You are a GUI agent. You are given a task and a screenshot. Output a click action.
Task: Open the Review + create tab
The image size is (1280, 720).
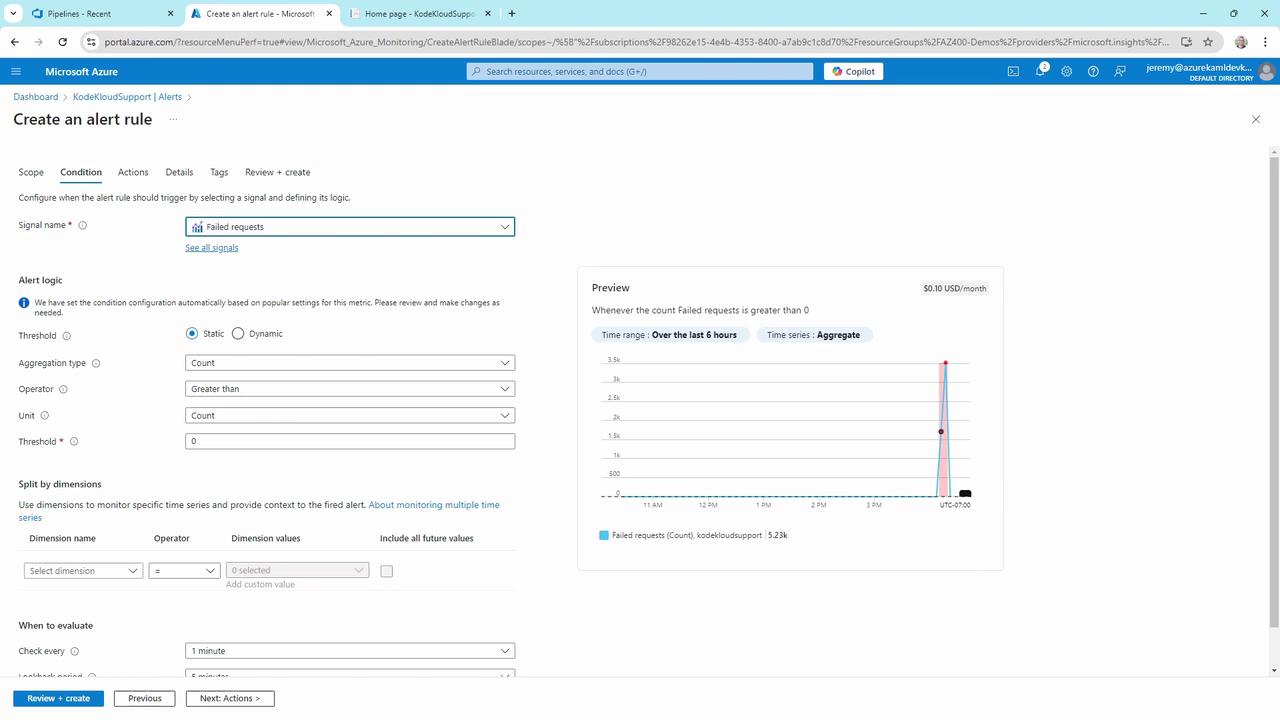click(x=278, y=172)
